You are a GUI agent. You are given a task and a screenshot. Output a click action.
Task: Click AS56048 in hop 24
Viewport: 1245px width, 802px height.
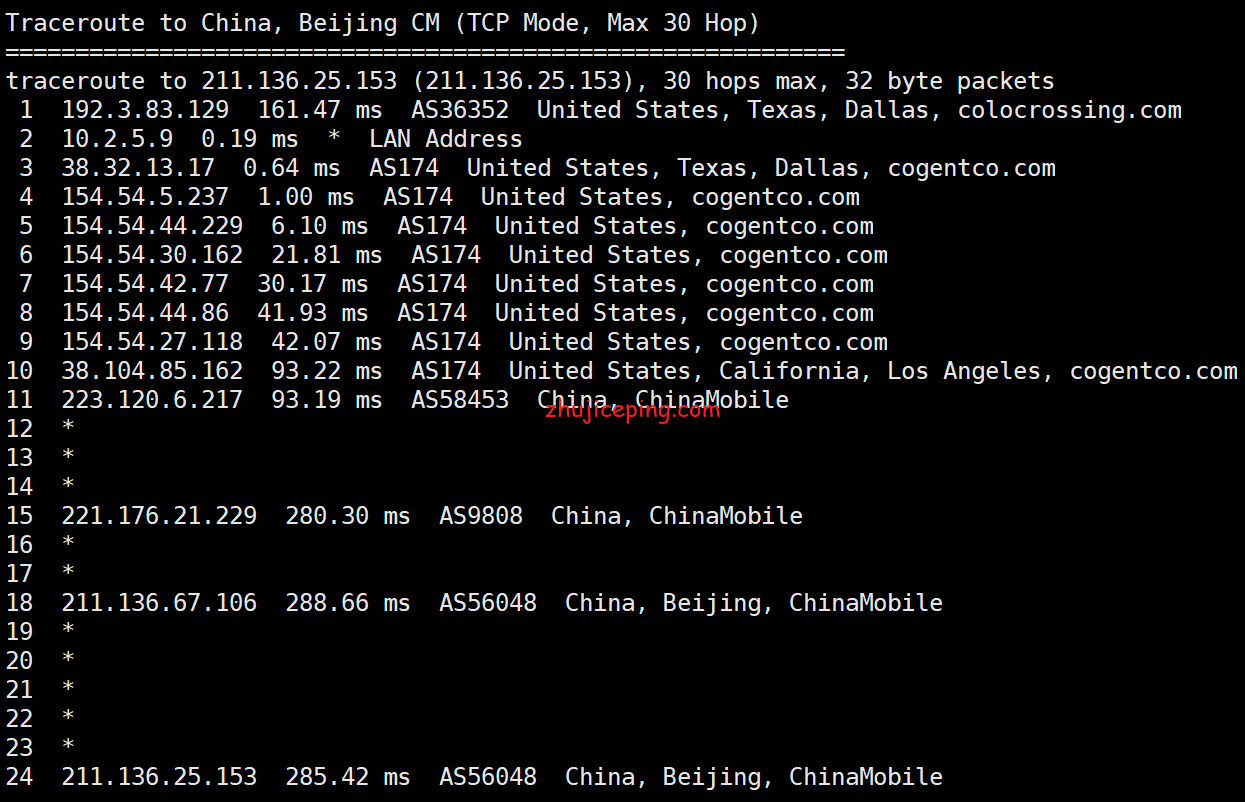click(488, 777)
